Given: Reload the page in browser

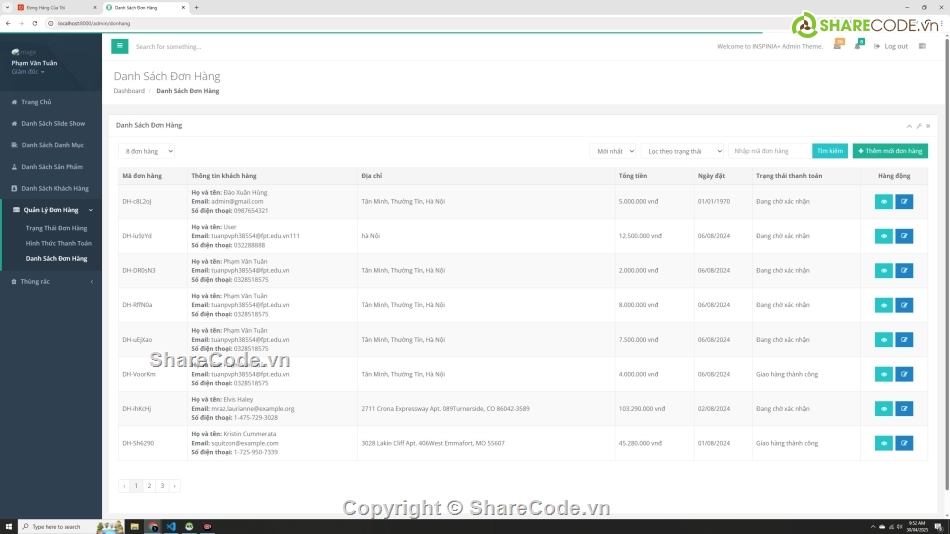Looking at the screenshot, I should pyautogui.click(x=35, y=23).
